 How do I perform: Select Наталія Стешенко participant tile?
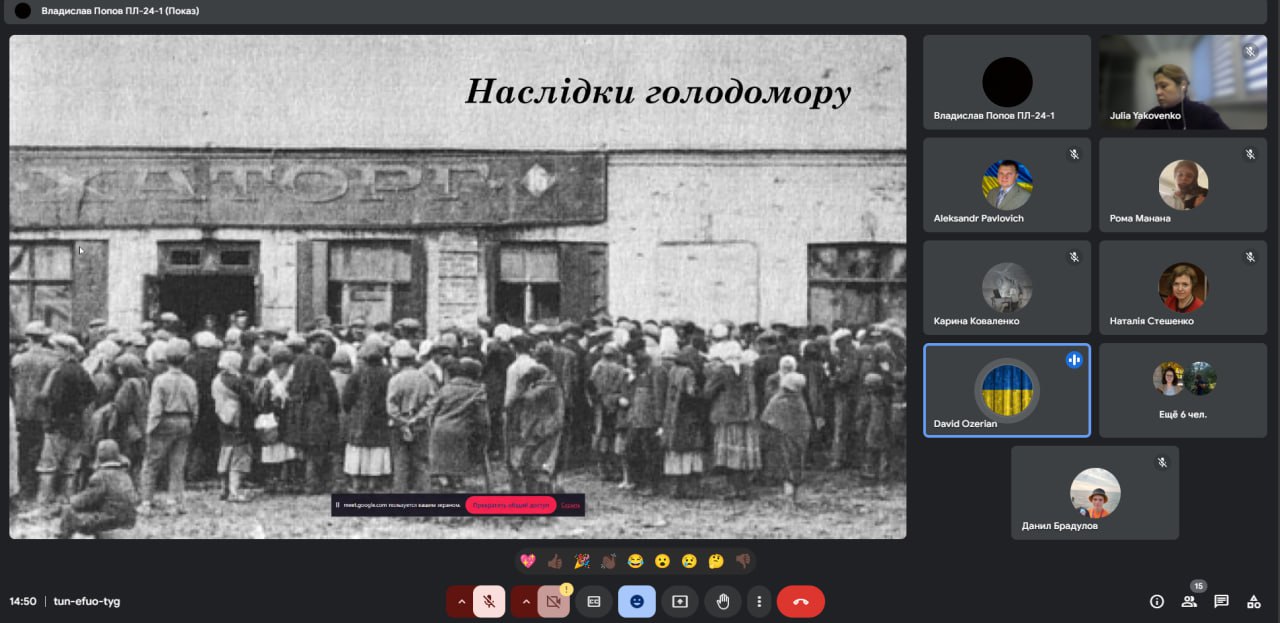click(1183, 288)
